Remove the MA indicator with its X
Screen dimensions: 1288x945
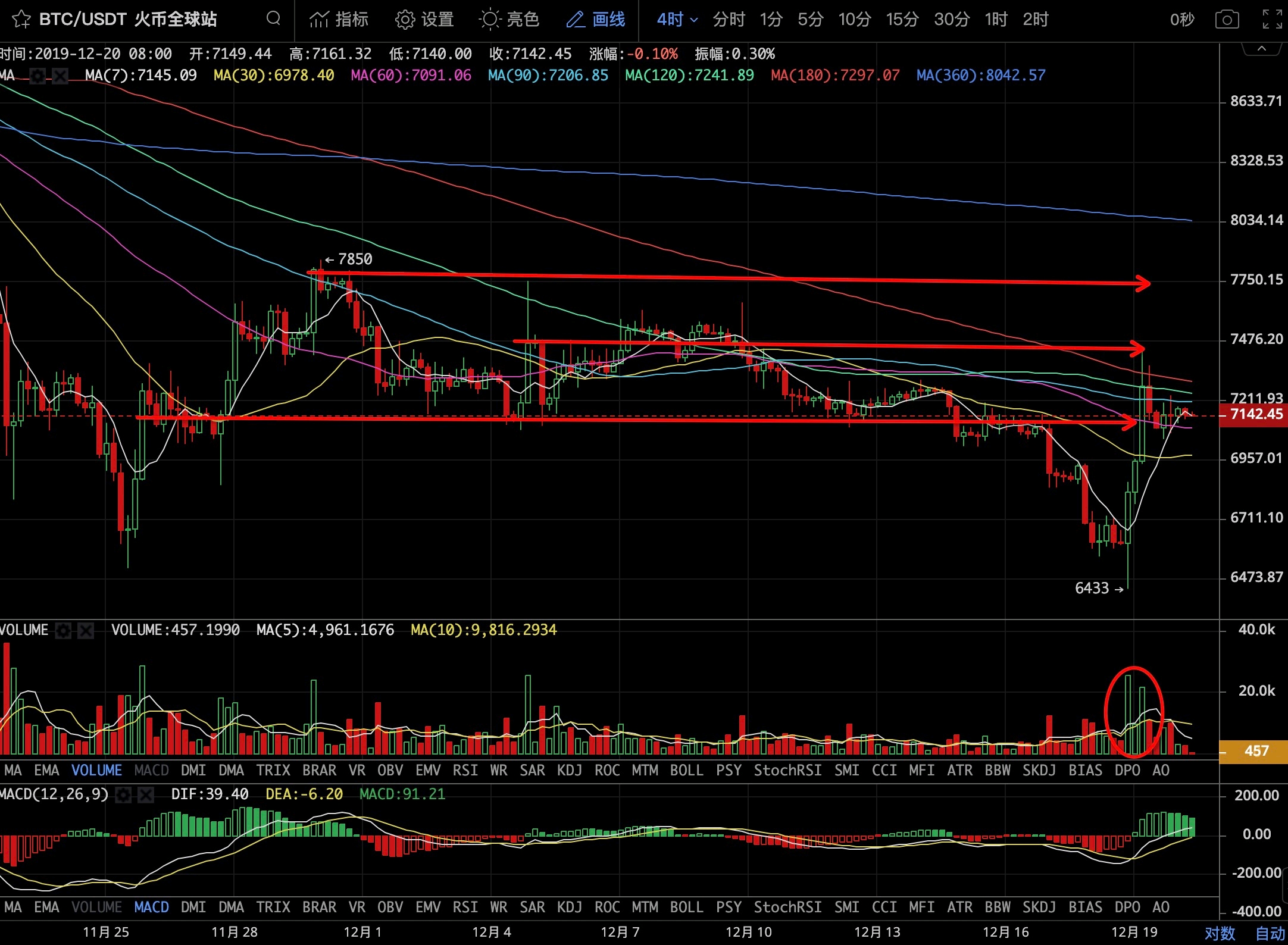click(x=60, y=76)
